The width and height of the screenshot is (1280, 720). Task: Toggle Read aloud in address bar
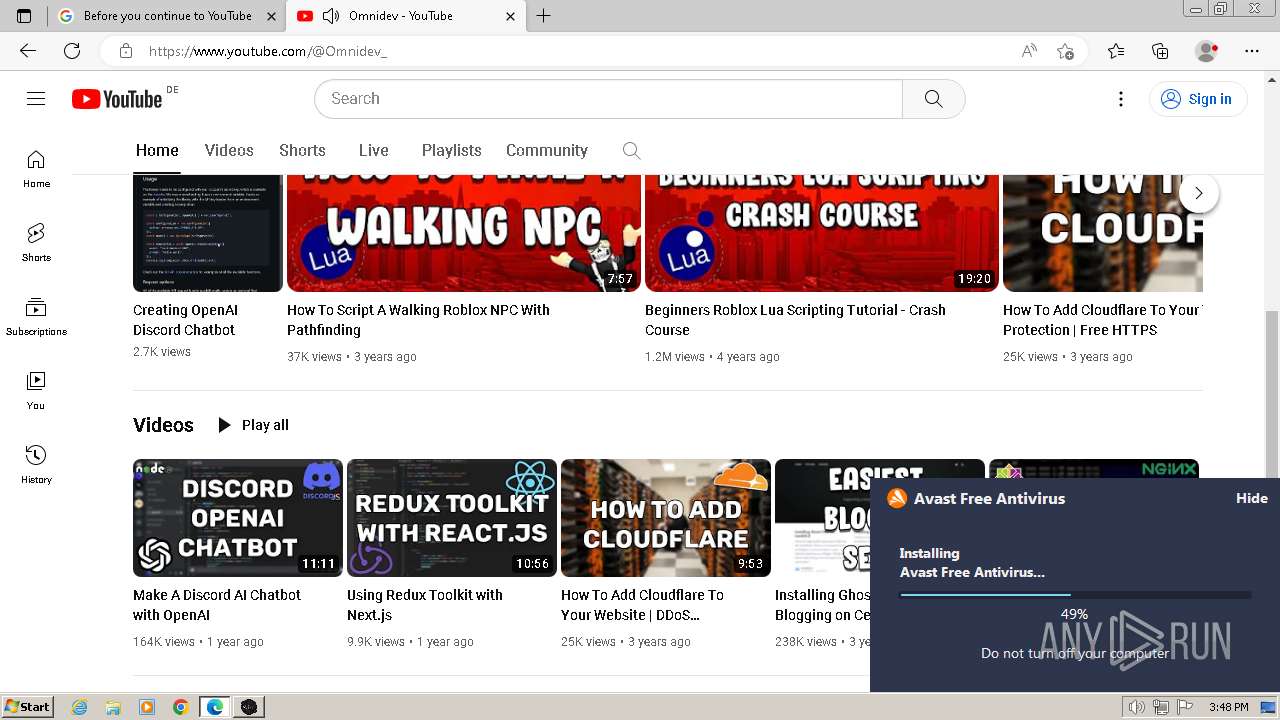[1029, 51]
